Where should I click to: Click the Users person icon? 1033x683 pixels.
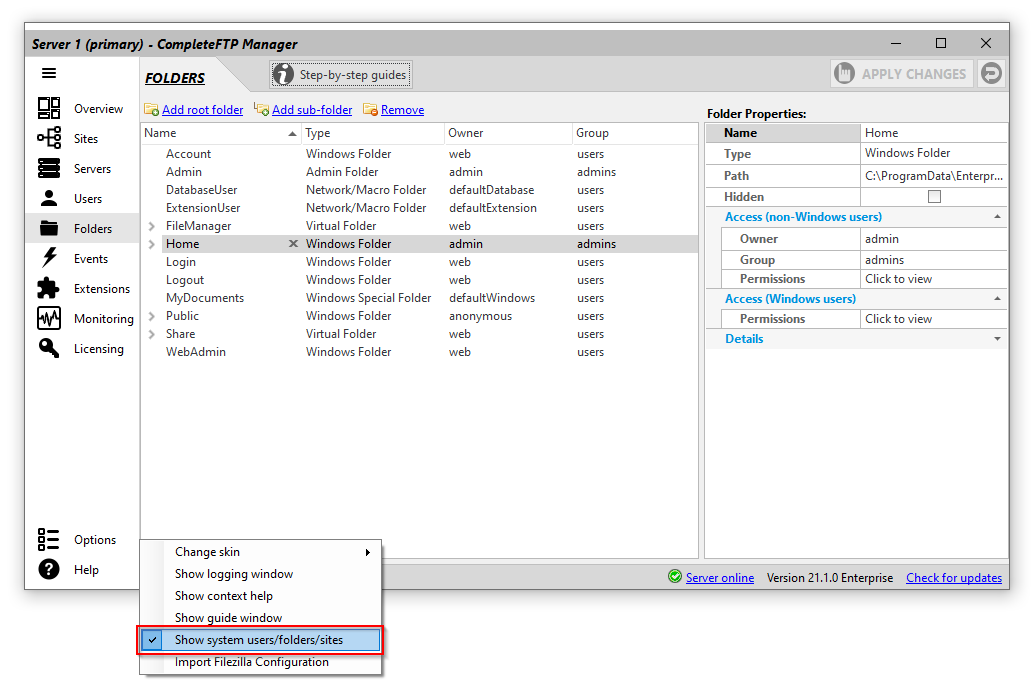(x=49, y=198)
